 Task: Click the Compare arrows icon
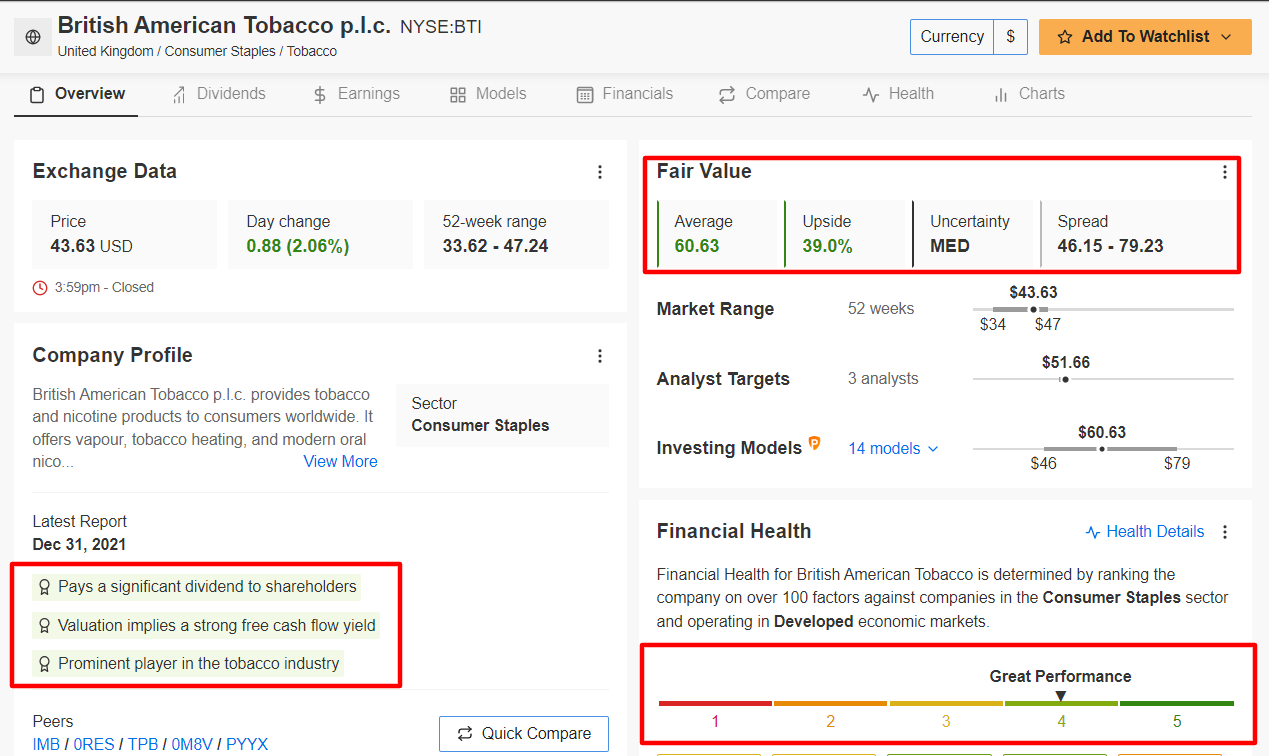727,95
